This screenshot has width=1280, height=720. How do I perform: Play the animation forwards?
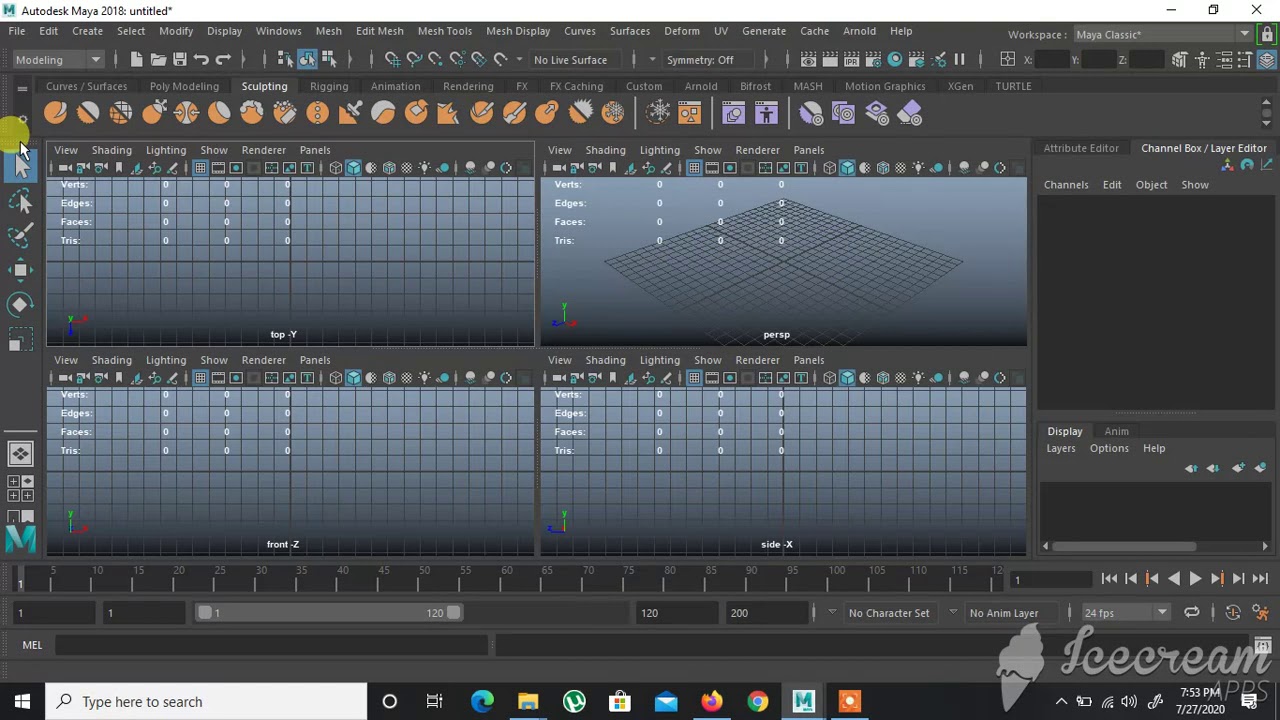coord(1195,579)
